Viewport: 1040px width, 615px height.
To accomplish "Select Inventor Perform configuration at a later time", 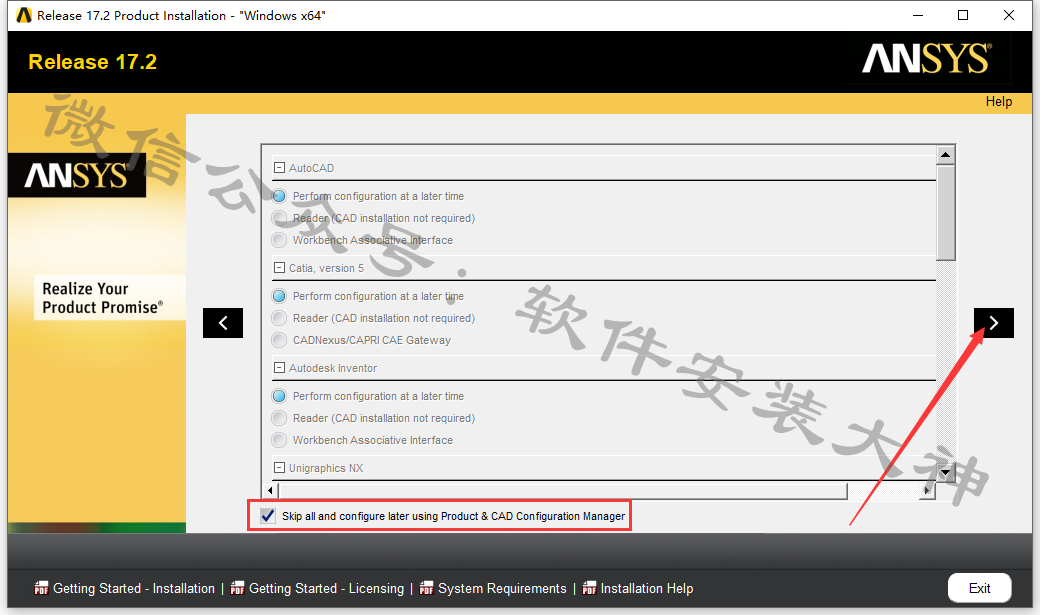I will (279, 396).
